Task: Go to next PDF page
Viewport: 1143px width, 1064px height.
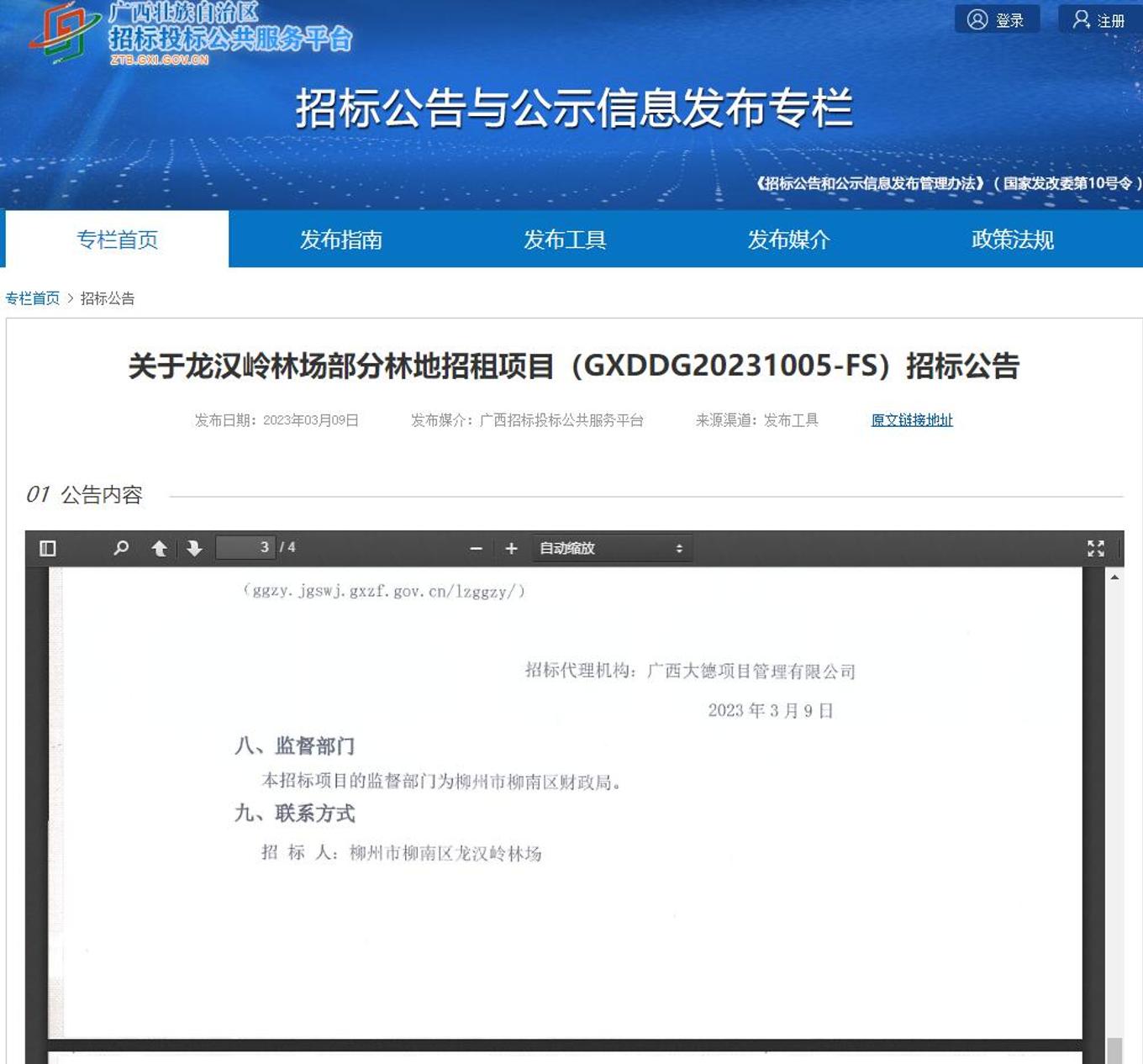Action: pos(194,549)
